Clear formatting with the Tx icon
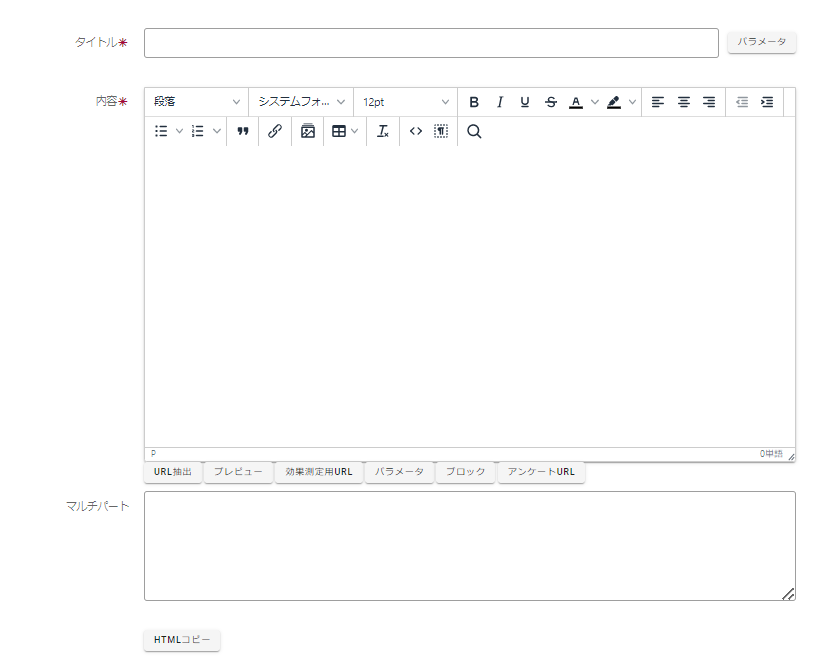 point(383,131)
